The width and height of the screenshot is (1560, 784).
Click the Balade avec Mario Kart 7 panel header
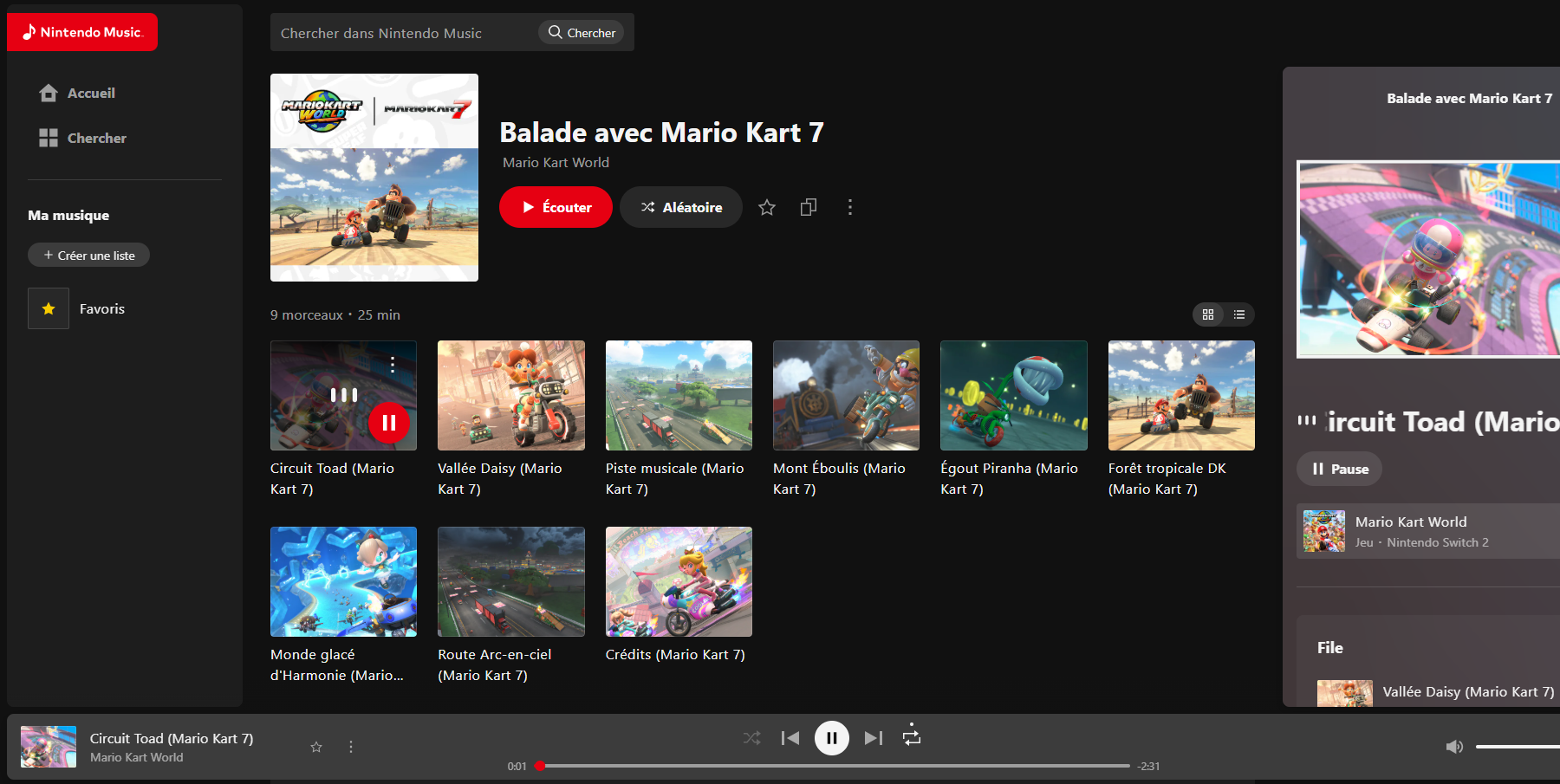point(1470,99)
